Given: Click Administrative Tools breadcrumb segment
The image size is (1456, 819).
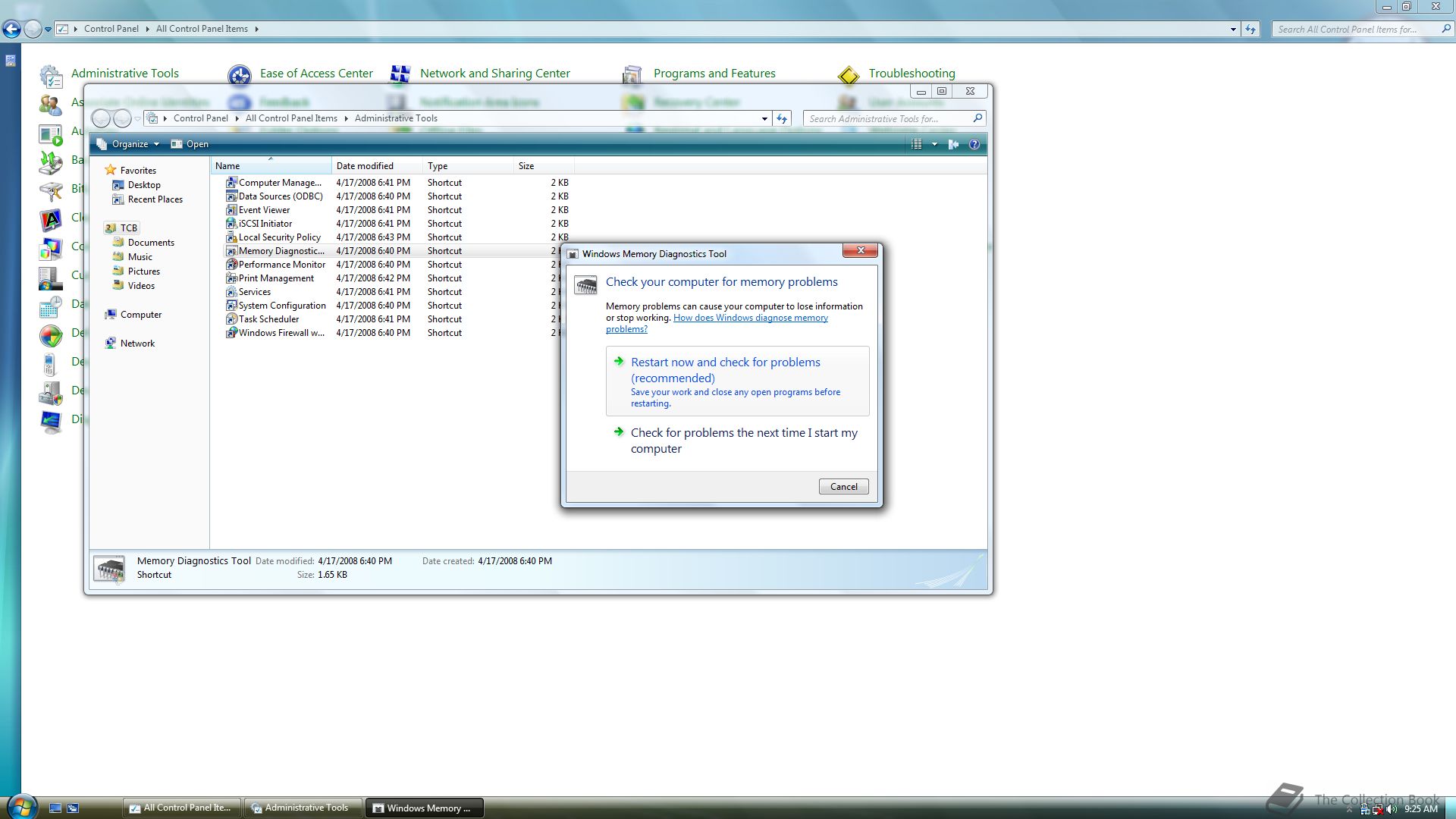Looking at the screenshot, I should 396,118.
